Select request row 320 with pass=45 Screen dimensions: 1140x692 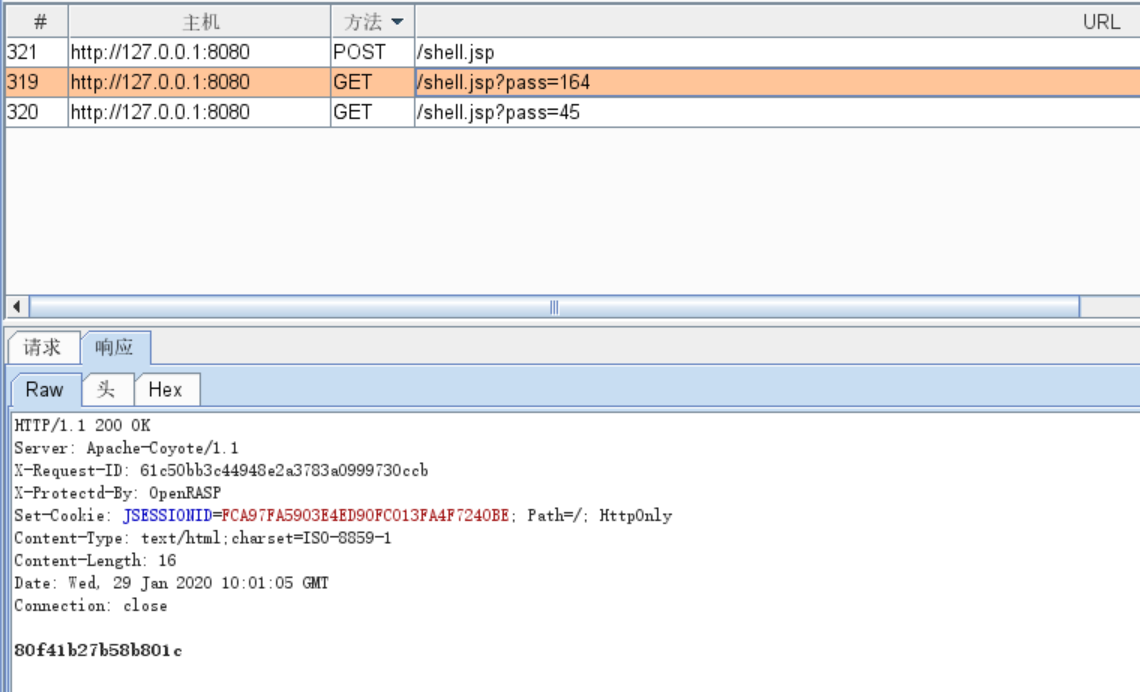[x=573, y=112]
